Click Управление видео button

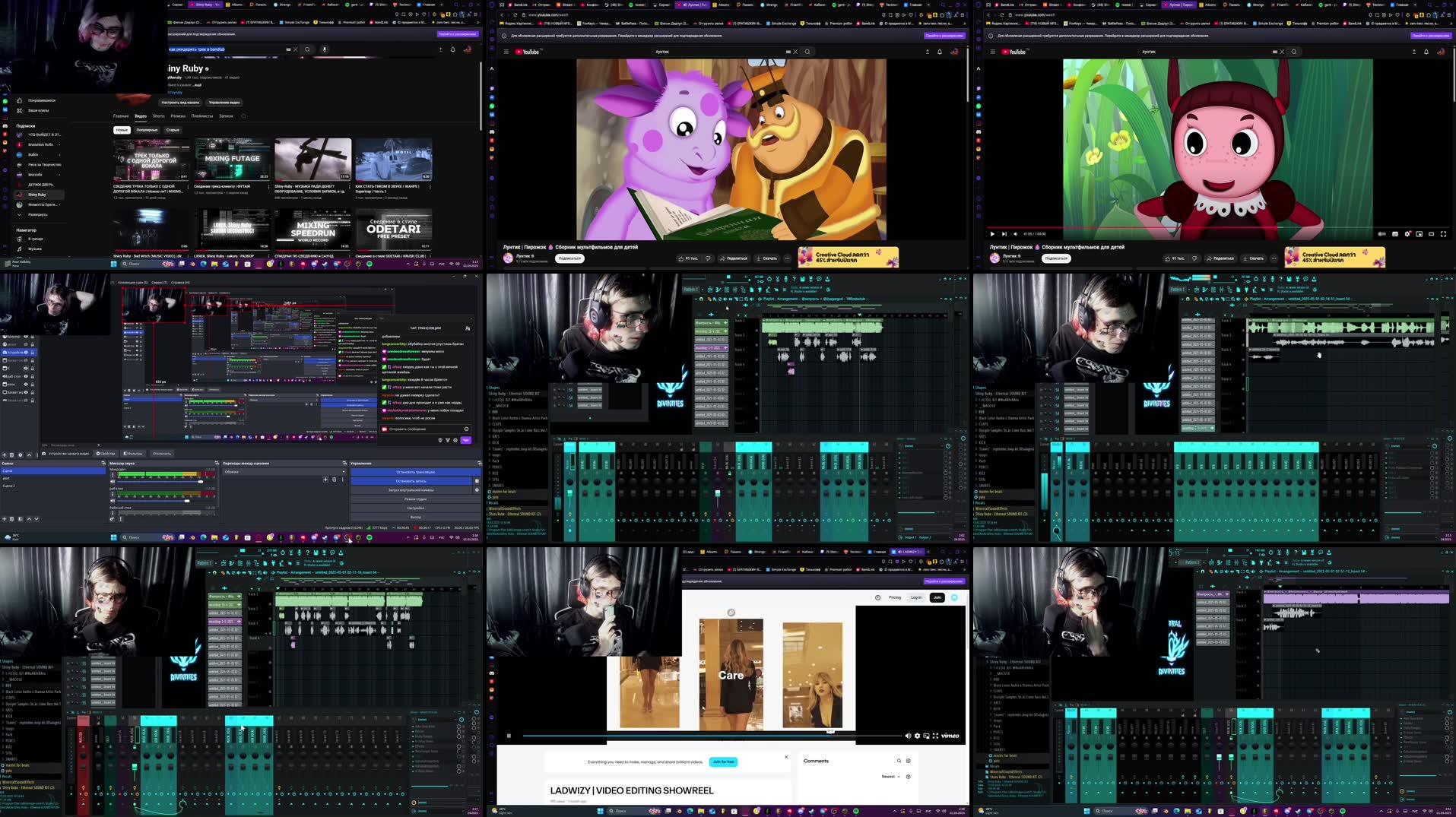coord(224,102)
